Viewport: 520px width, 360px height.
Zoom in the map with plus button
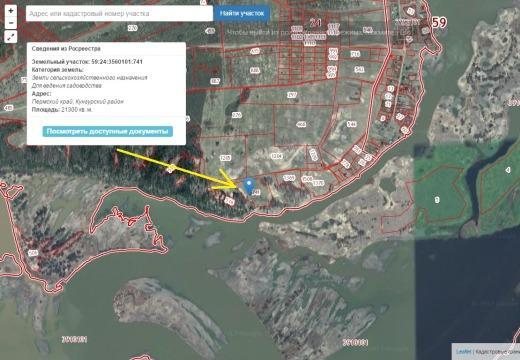click(x=11, y=11)
